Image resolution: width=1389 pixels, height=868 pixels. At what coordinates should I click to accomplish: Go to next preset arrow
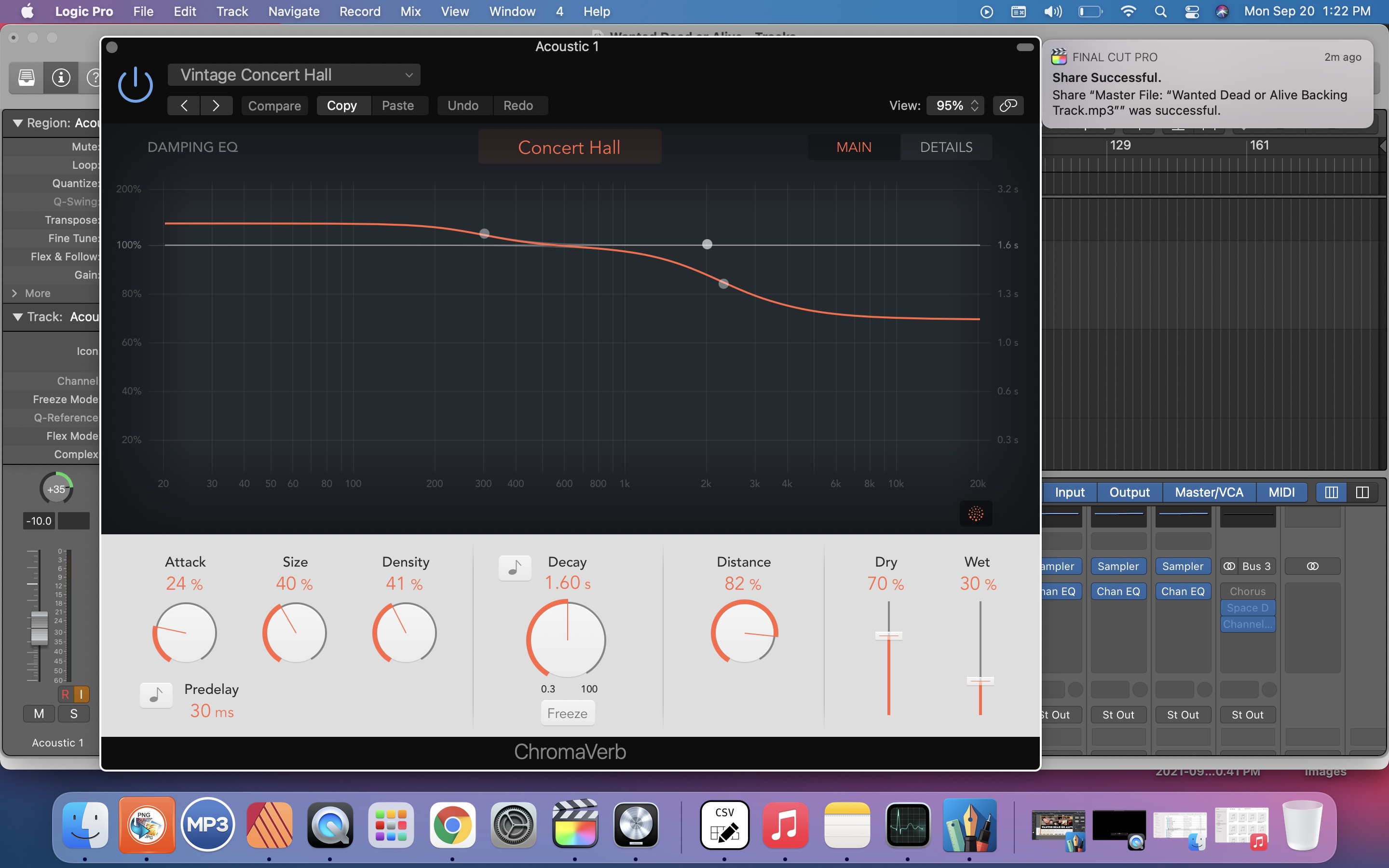216,106
